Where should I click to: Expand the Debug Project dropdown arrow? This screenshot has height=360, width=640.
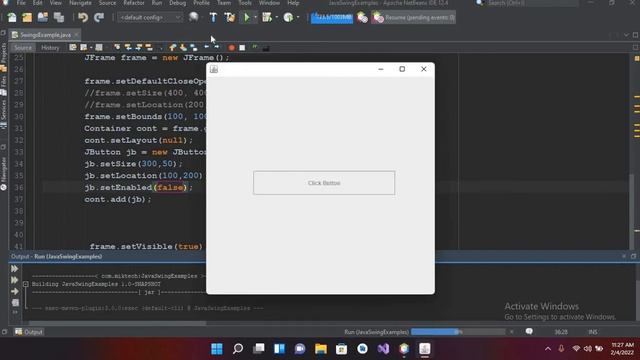(277, 18)
